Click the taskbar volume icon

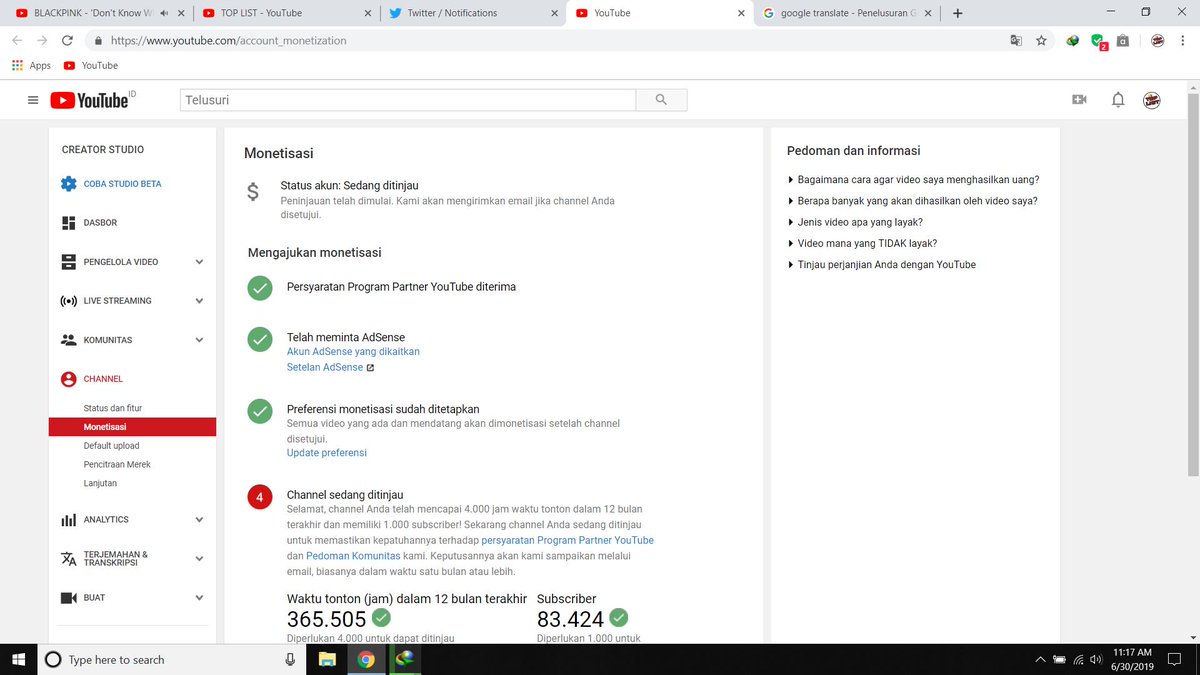(1096, 660)
